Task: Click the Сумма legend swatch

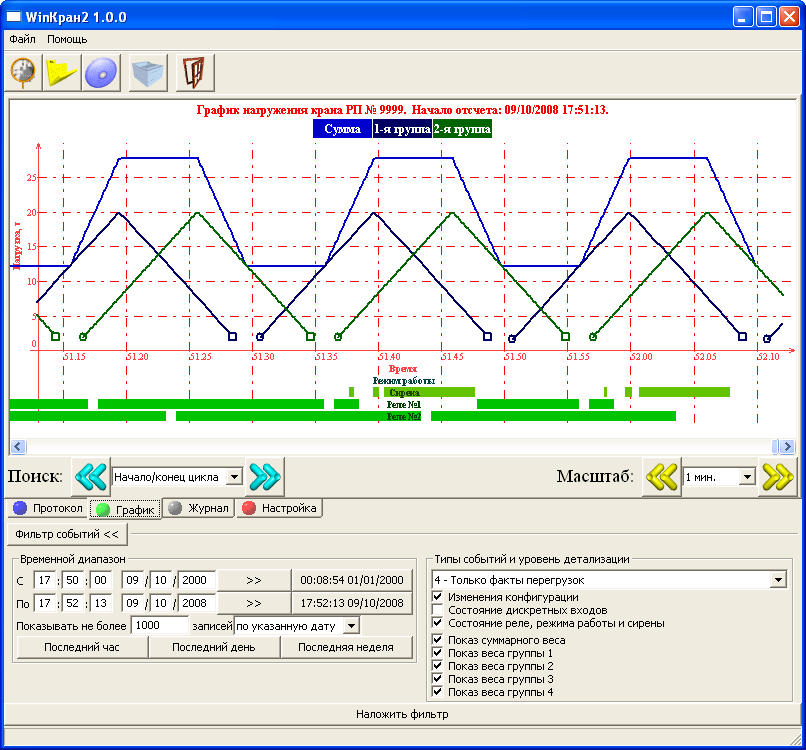Action: point(342,129)
